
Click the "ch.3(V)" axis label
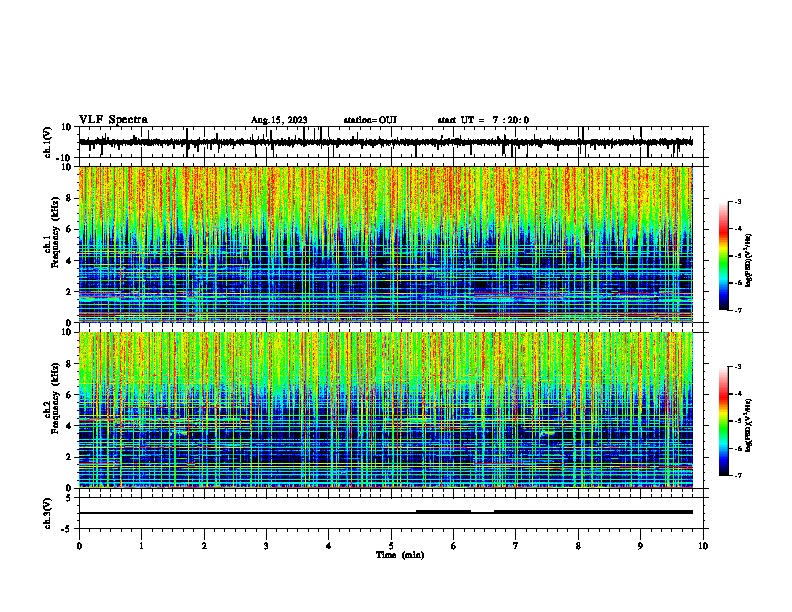coord(48,513)
